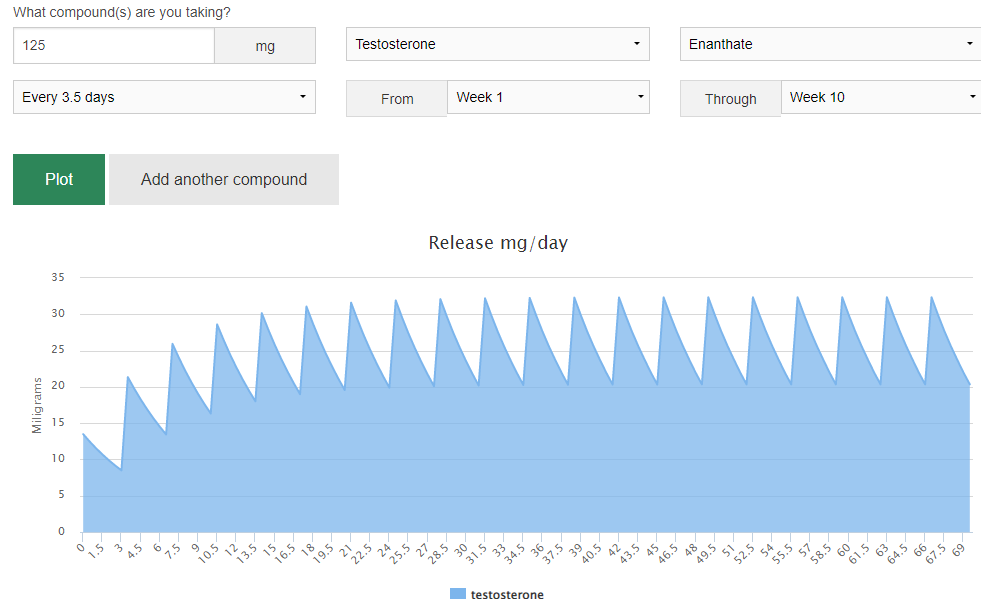Click the From label addon
This screenshot has width=981, height=599.
[x=397, y=99]
